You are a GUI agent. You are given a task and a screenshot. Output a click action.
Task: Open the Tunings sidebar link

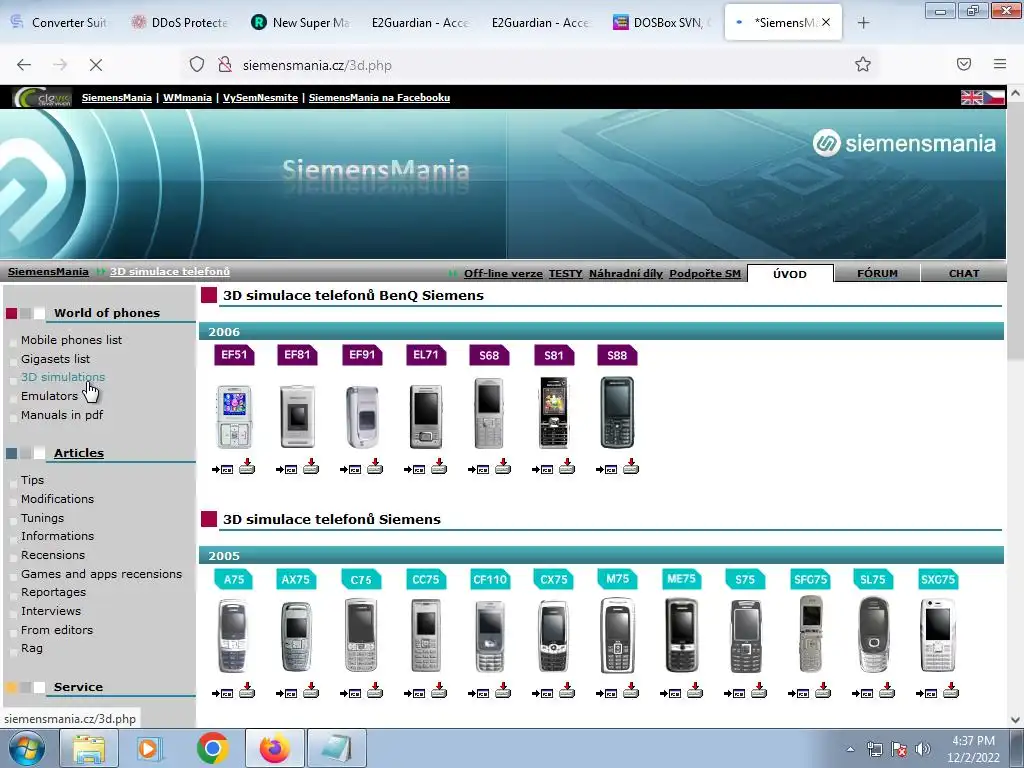click(x=42, y=517)
